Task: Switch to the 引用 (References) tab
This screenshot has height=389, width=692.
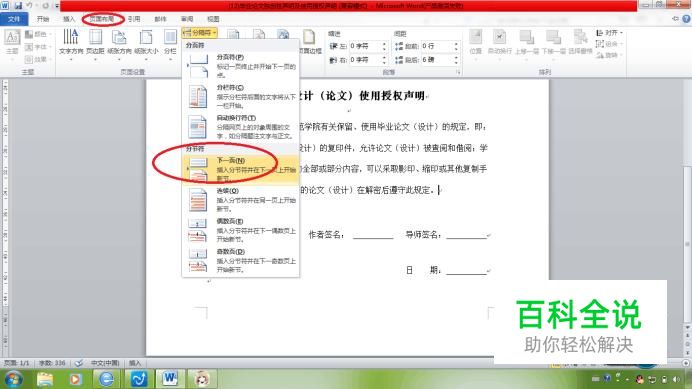Action: pos(134,19)
